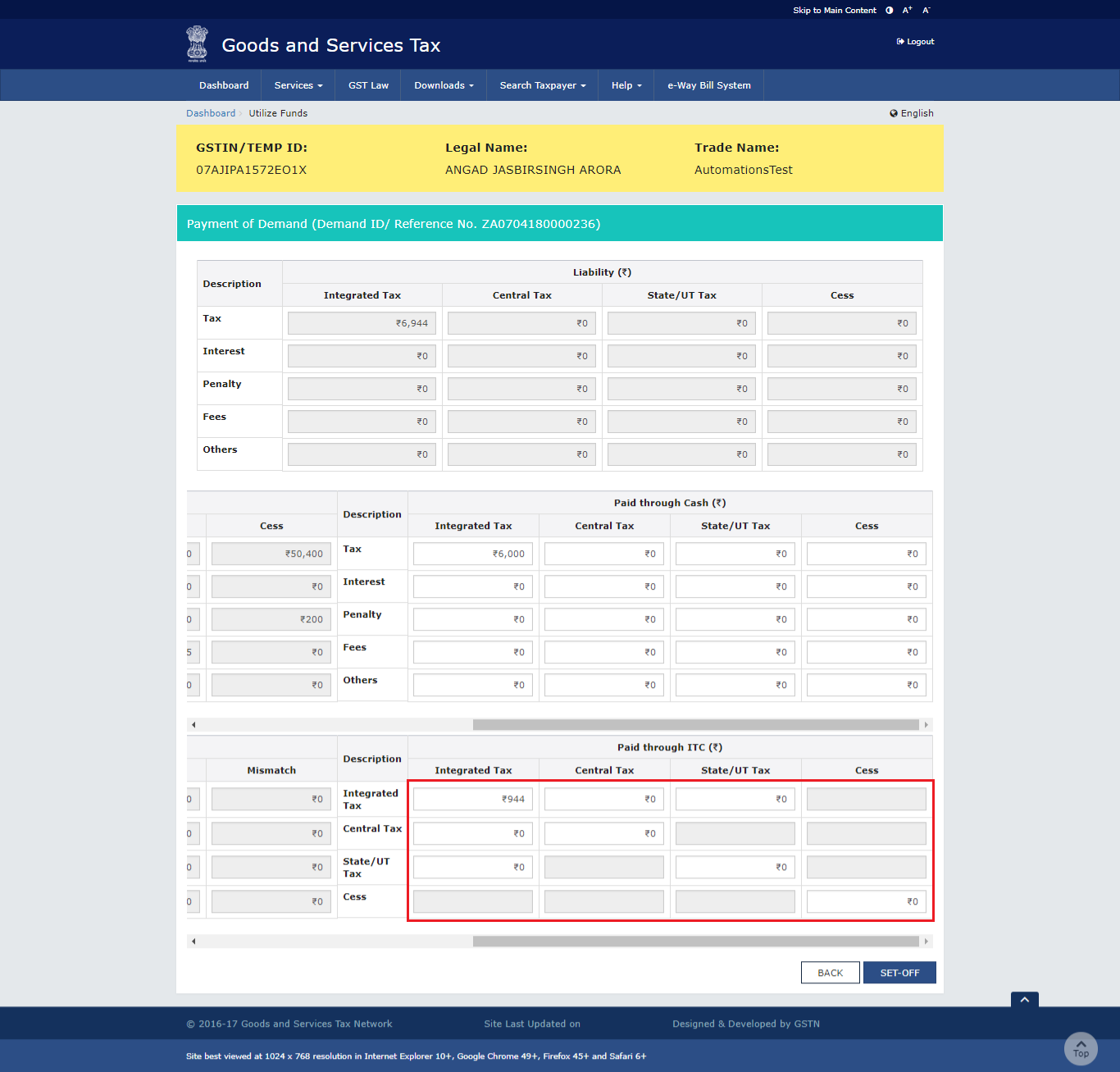The image size is (1120, 1072).
Task: Open the Services dropdown menu
Action: coord(298,85)
